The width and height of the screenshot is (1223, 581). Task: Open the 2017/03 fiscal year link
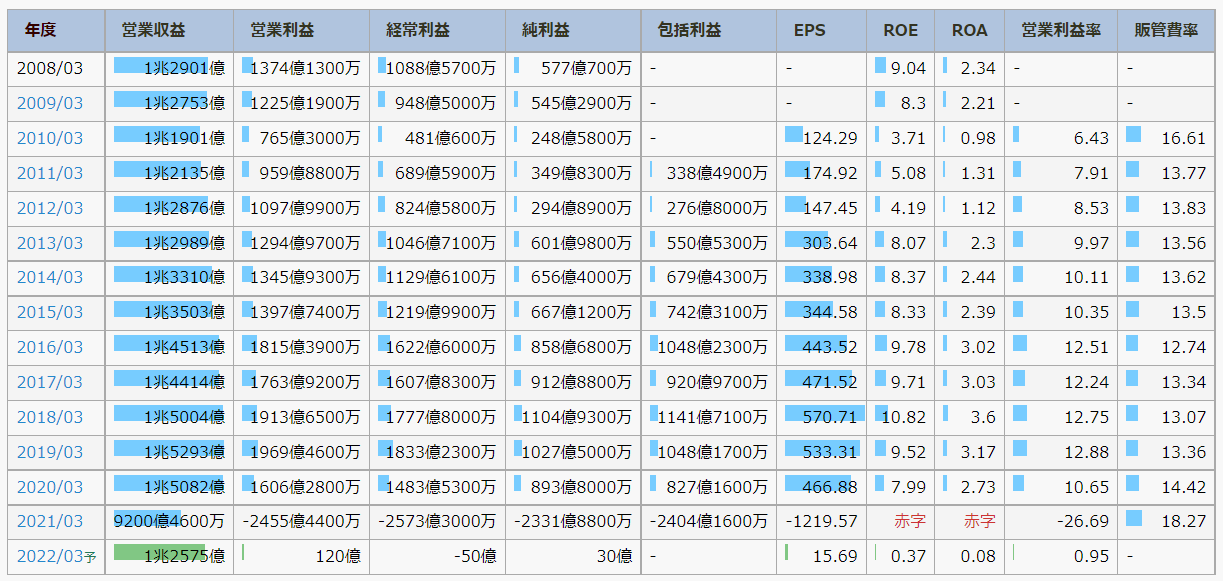tap(50, 382)
